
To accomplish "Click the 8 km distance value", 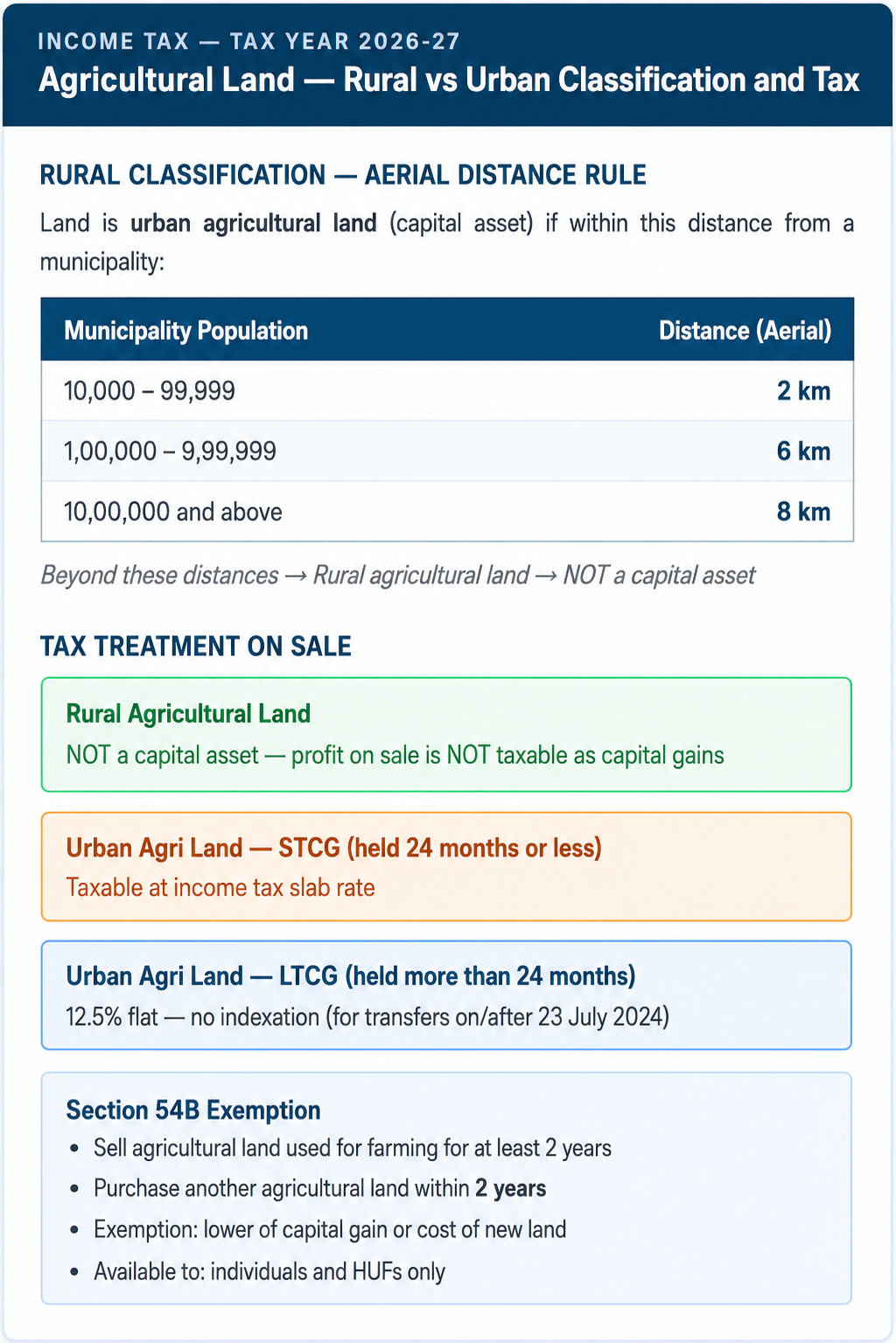I will coord(803,512).
